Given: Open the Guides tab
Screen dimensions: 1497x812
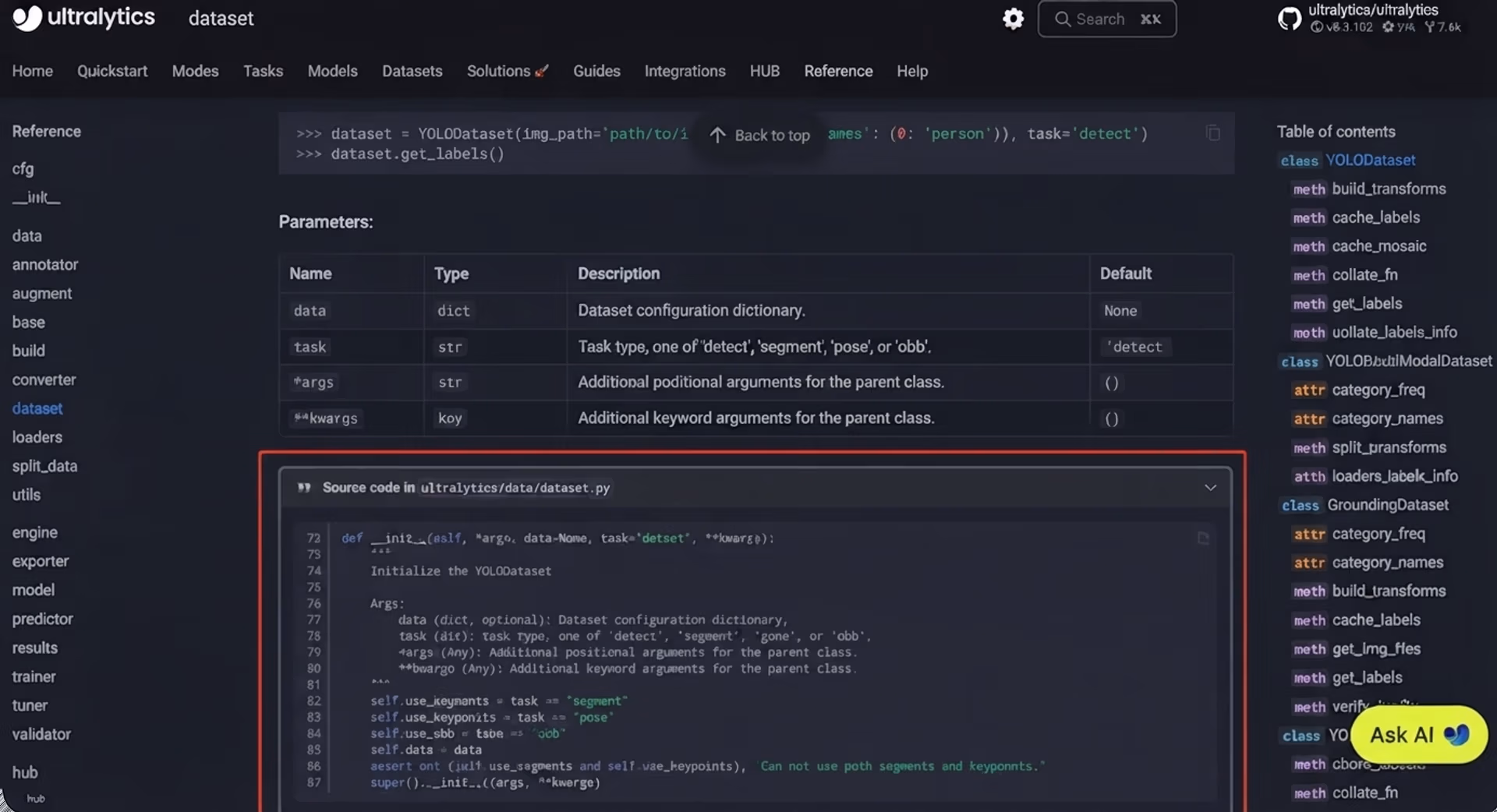Looking at the screenshot, I should pyautogui.click(x=596, y=71).
